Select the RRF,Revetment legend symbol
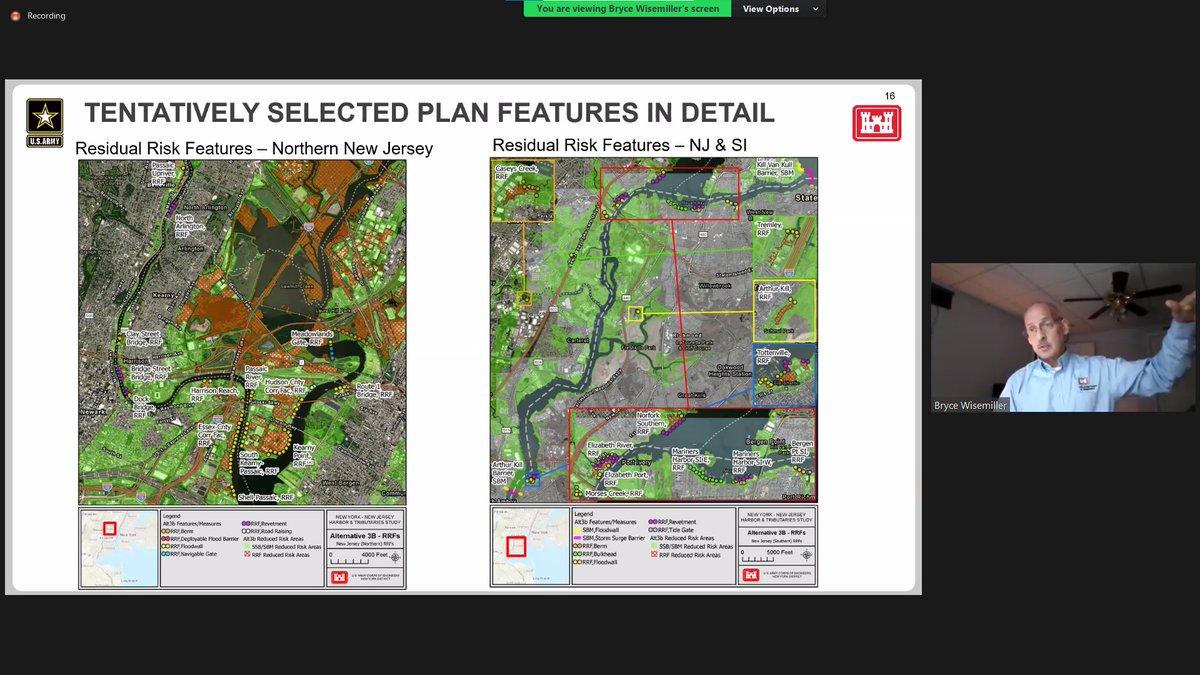 246,522
